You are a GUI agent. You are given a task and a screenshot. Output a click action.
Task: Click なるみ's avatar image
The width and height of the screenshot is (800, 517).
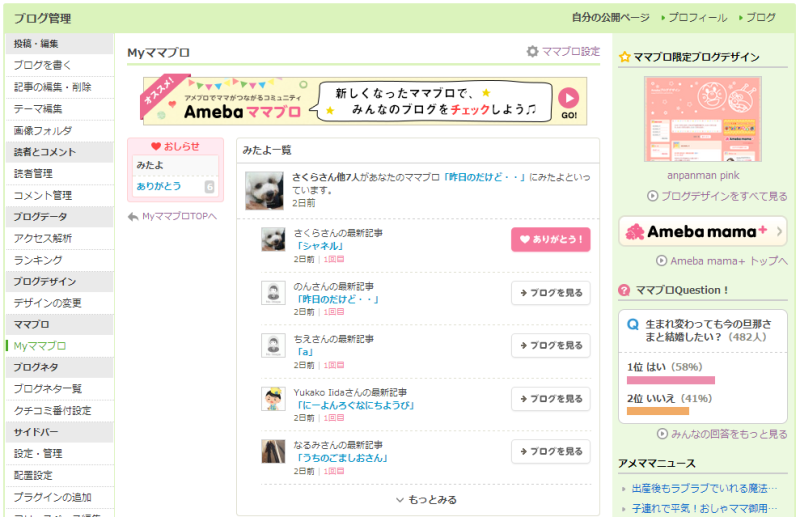coord(273,451)
